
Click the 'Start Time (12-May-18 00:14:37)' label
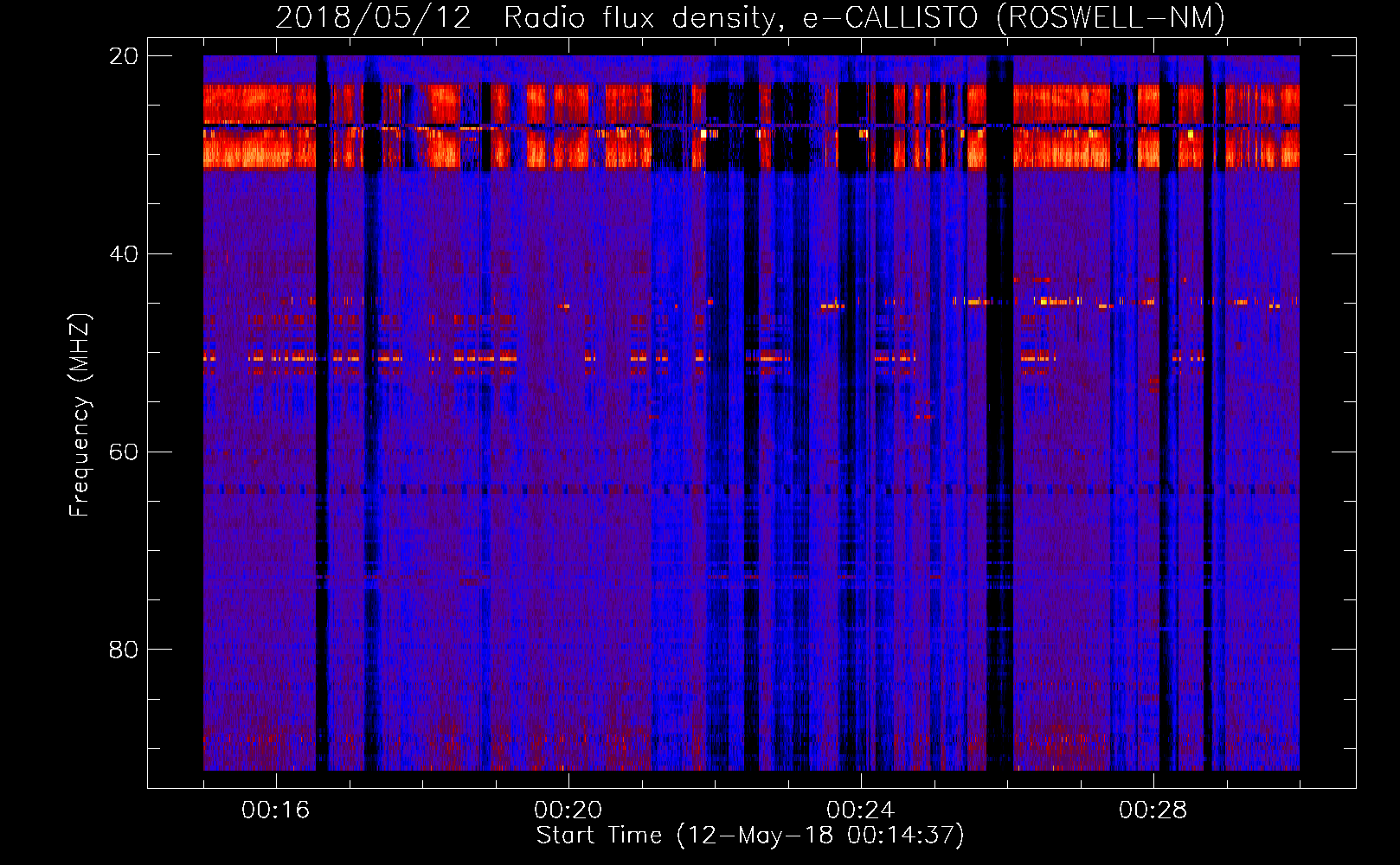pos(750,836)
